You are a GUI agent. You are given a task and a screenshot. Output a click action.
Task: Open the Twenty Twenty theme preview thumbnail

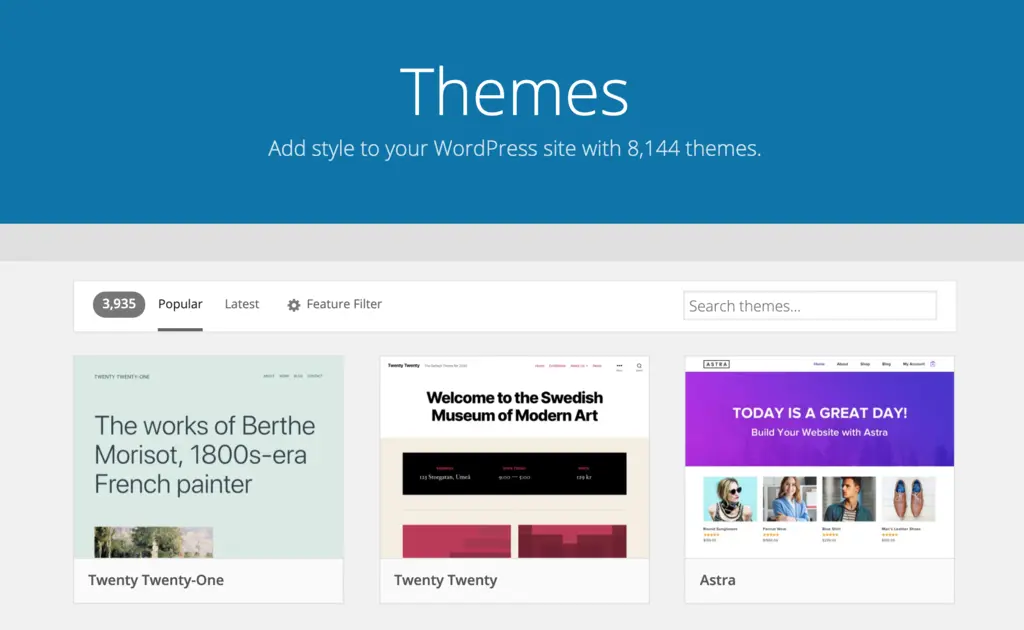tap(515, 457)
